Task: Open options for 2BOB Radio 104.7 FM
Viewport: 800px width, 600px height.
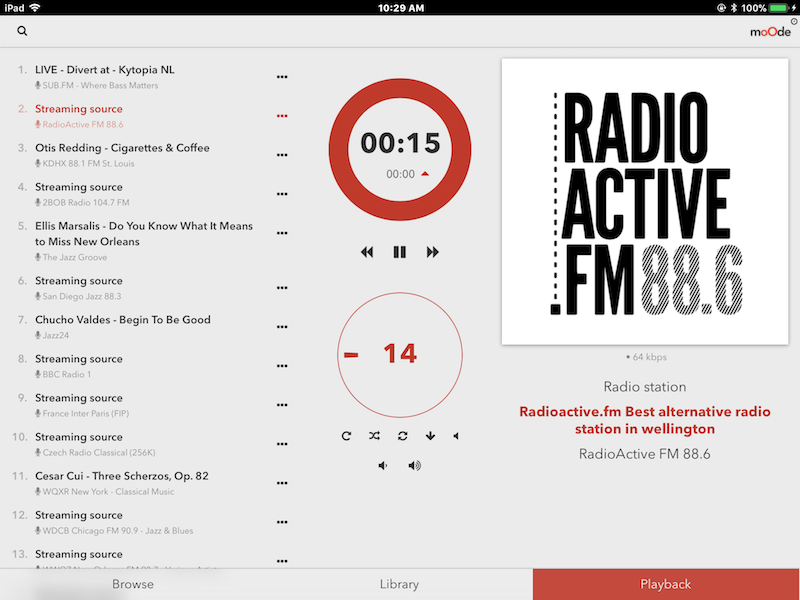Action: 282,194
